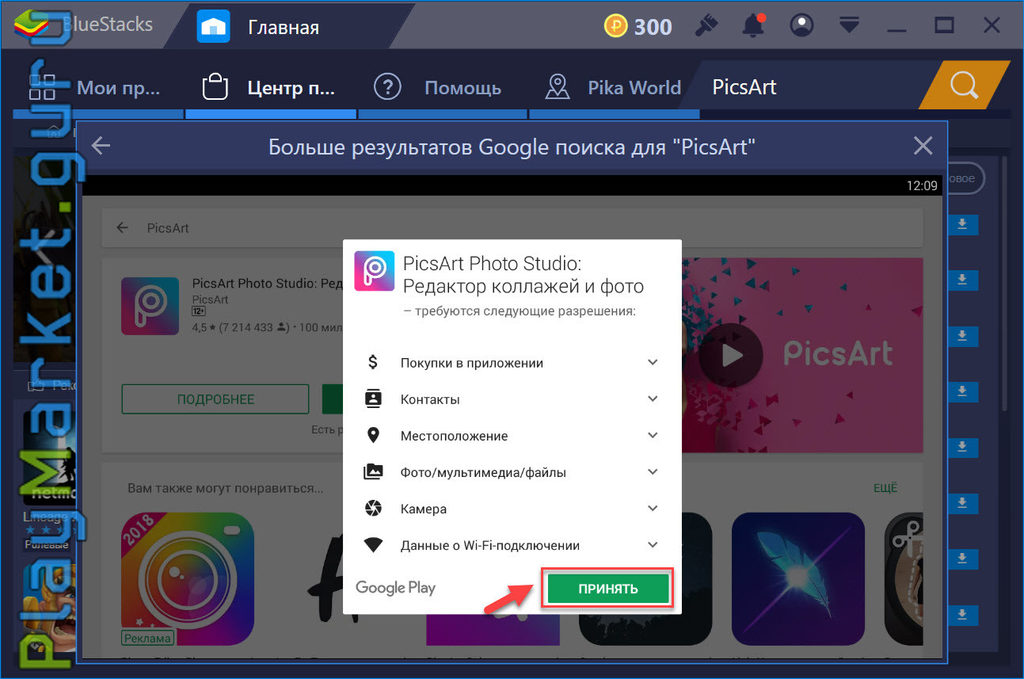Screen dimensions: 1024x679
Task: Click the contacts permission icon
Action: click(x=373, y=398)
